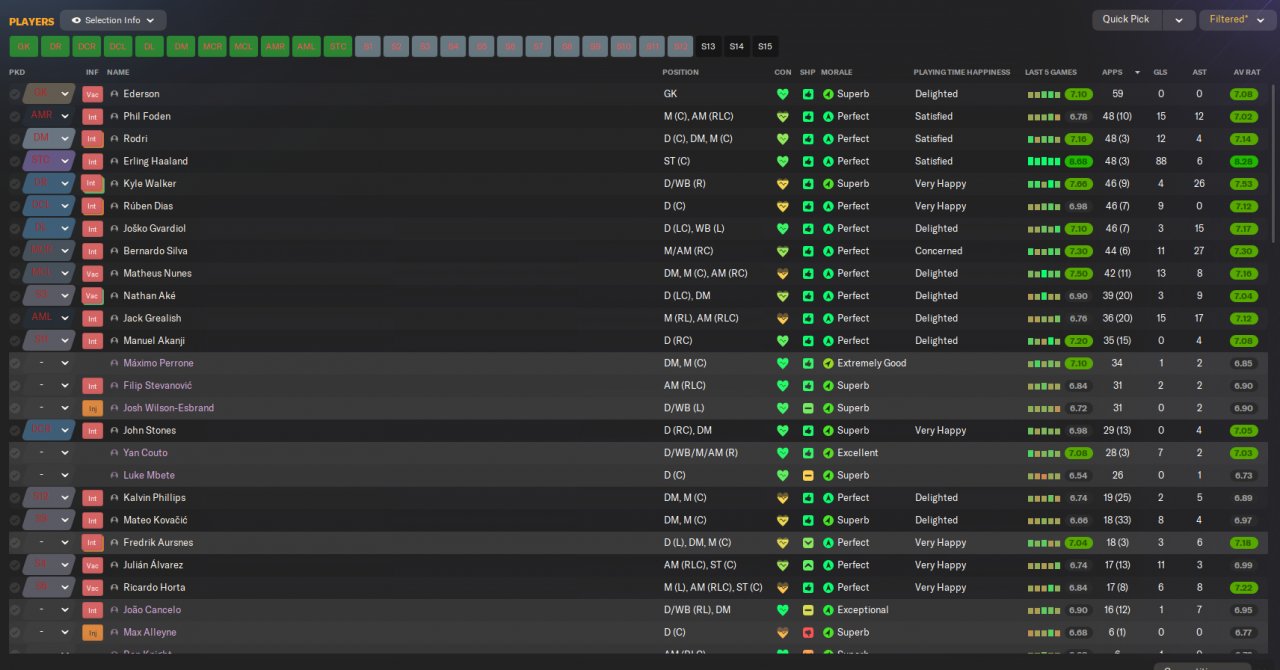Select the GK position slot tab
The height and width of the screenshot is (670, 1280).
pos(24,46)
